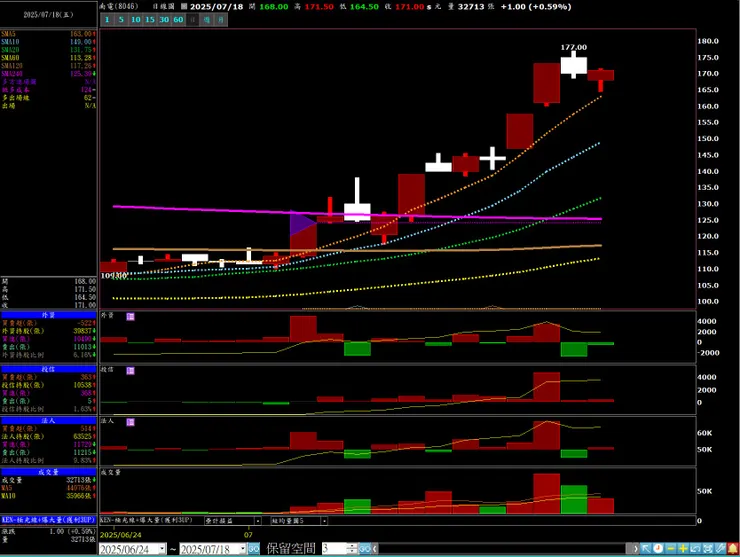Click the KEN indicator name in bottom bar
740x557 pixels.
tap(146, 520)
